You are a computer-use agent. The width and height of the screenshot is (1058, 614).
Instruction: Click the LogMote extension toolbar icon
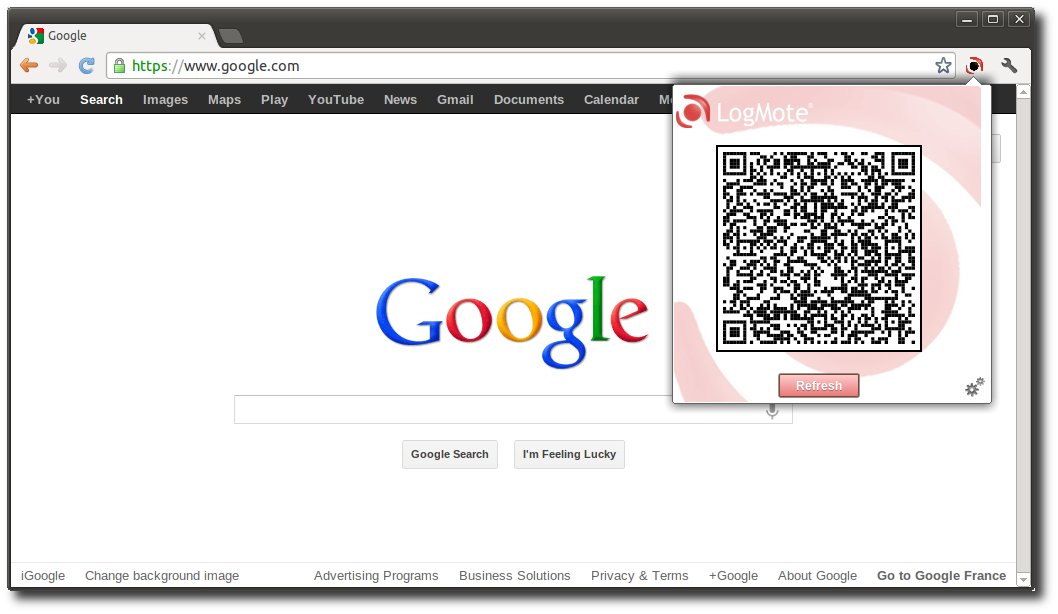click(x=974, y=65)
